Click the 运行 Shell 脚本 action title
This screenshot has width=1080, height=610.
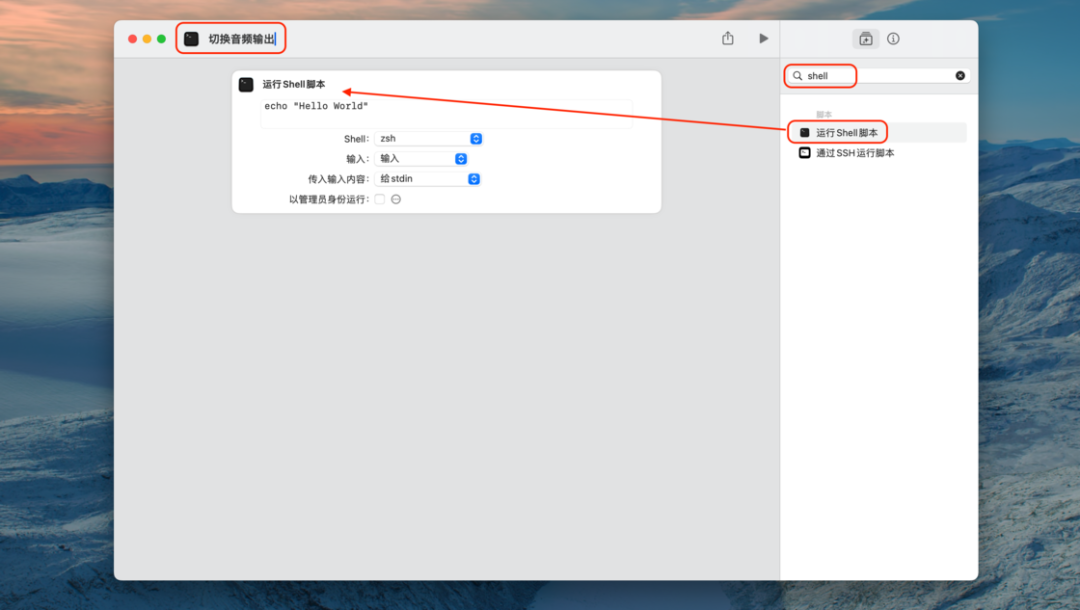294,85
